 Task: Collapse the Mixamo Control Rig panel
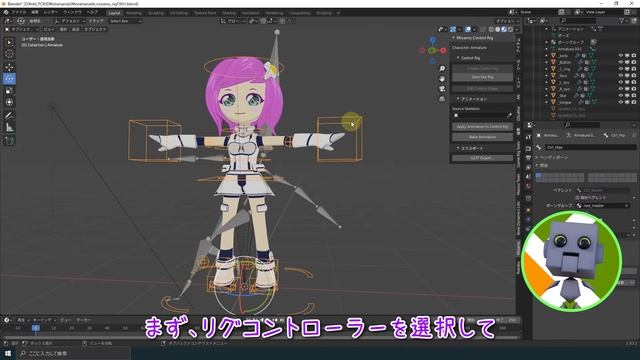tap(453, 38)
